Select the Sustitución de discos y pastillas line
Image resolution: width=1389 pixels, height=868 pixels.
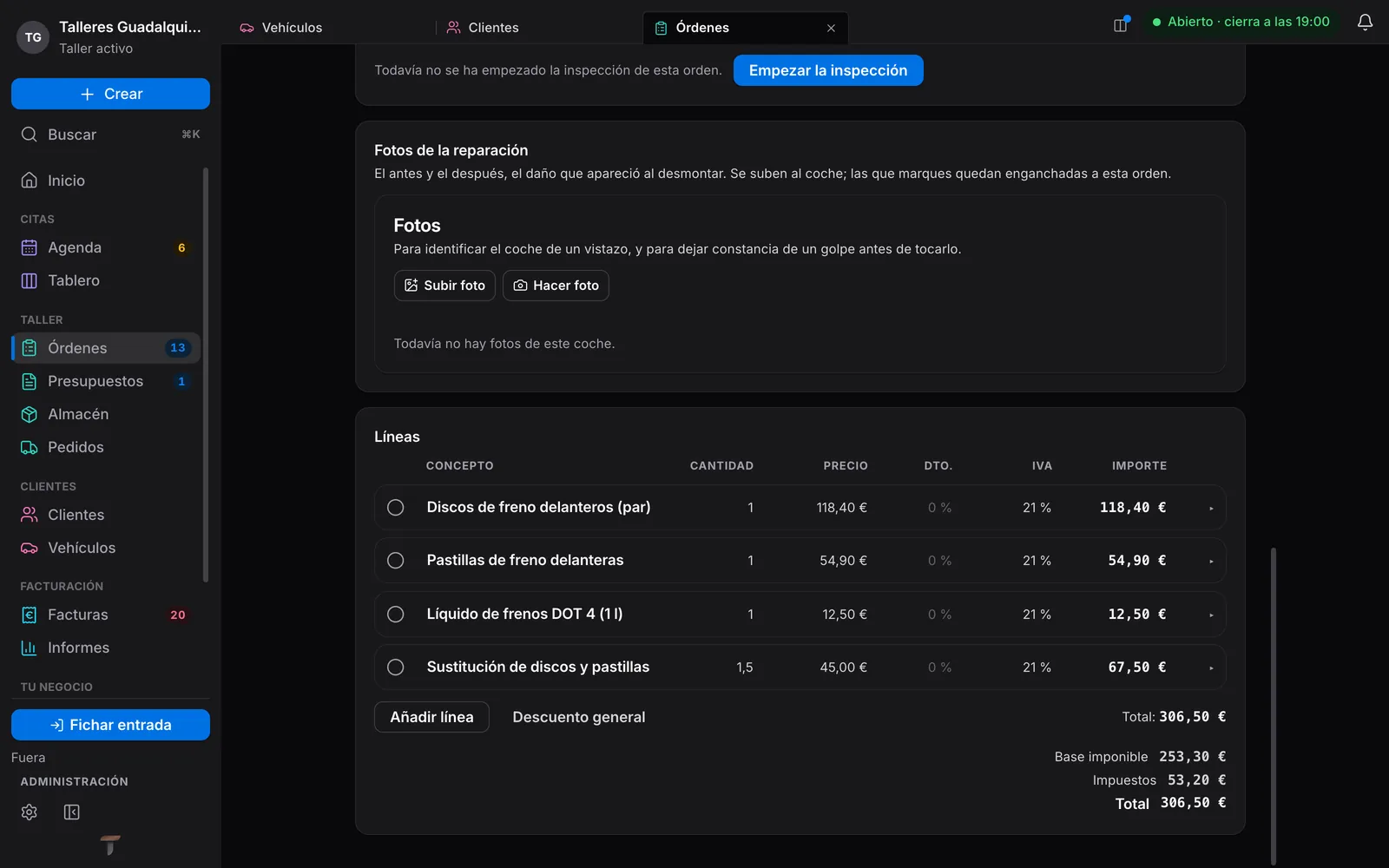pos(396,667)
